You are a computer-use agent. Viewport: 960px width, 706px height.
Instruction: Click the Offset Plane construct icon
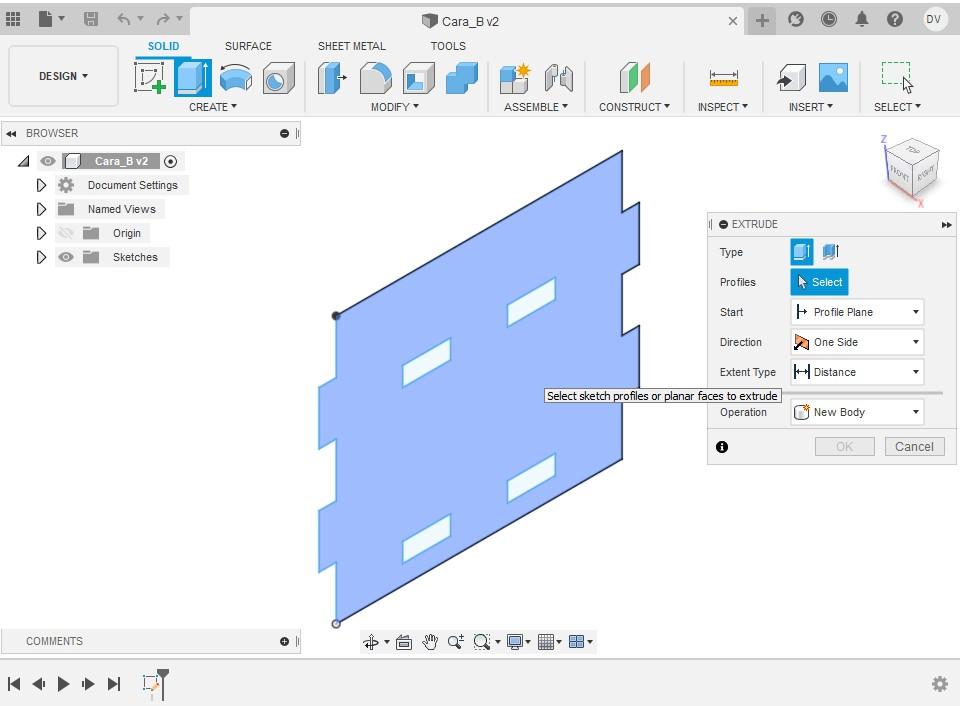(634, 78)
